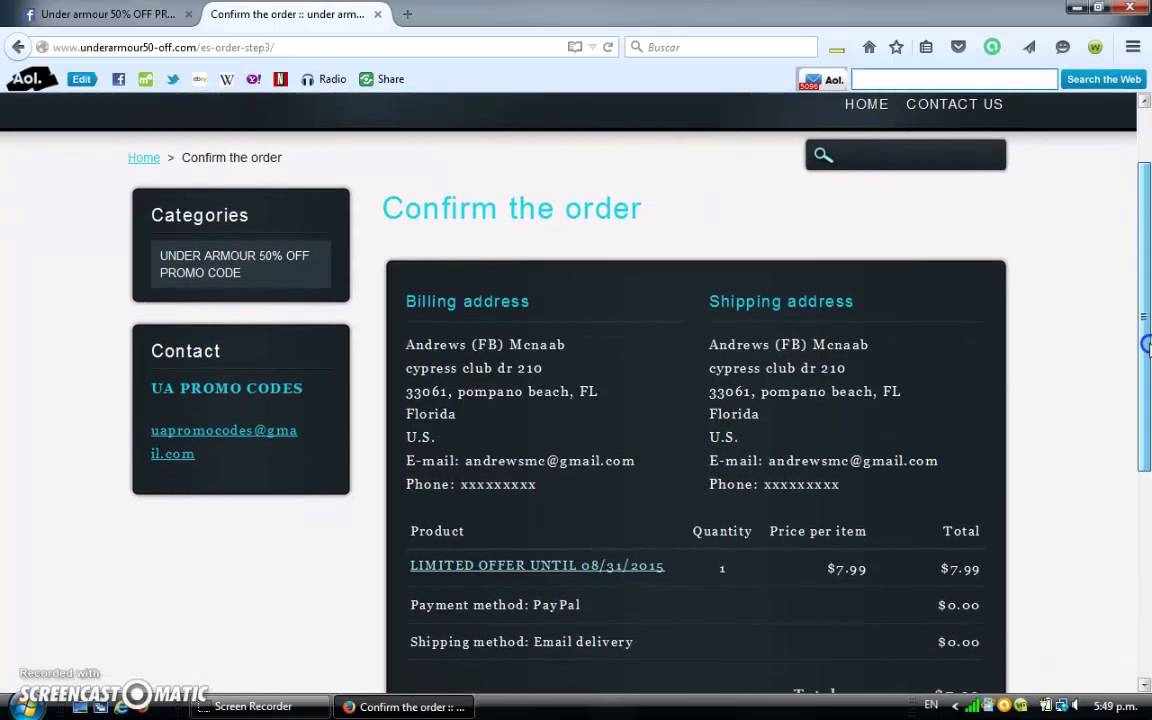Open the eBay shortcut icon
Screen dimensions: 1152x720
pyautogui.click(x=199, y=79)
